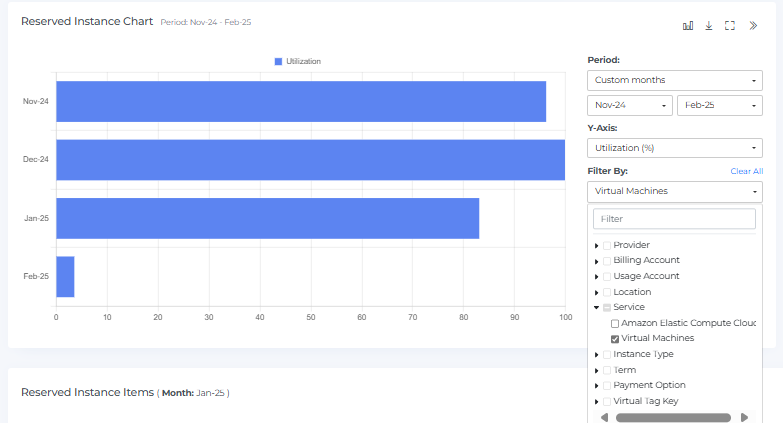Expand the chart to fullscreen
Viewport: 783px width, 423px height.
tap(730, 26)
